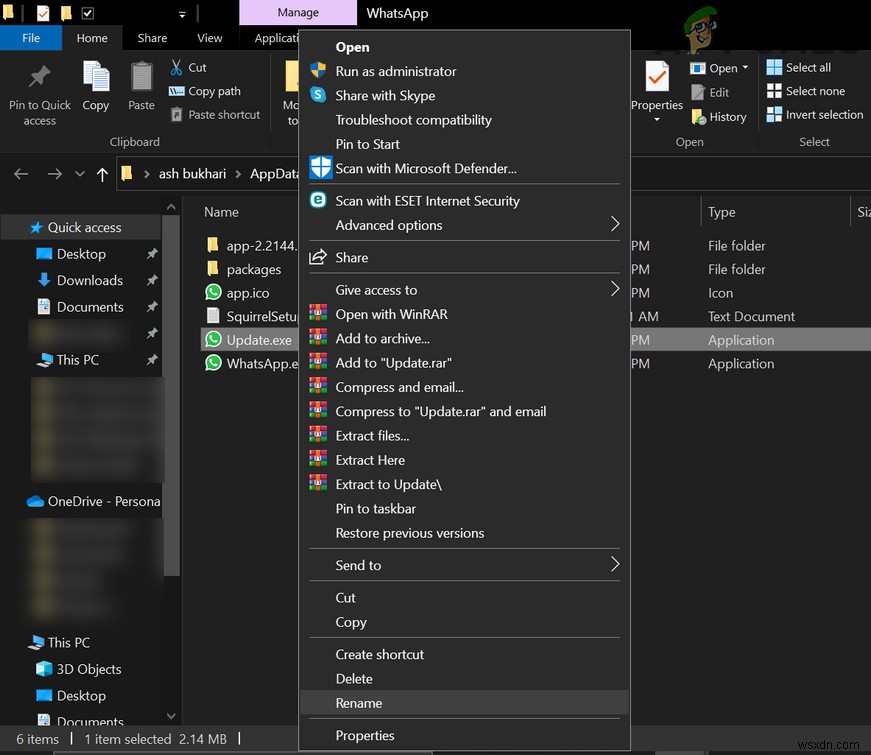871x755 pixels.
Task: Select the WhatsApp.exe file icon
Action: [213, 363]
